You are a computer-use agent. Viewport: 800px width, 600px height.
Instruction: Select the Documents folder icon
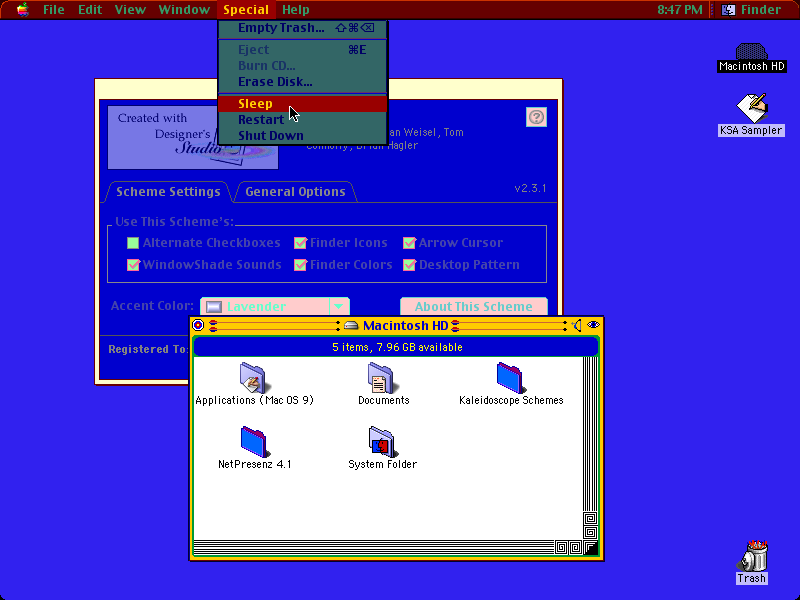[381, 378]
